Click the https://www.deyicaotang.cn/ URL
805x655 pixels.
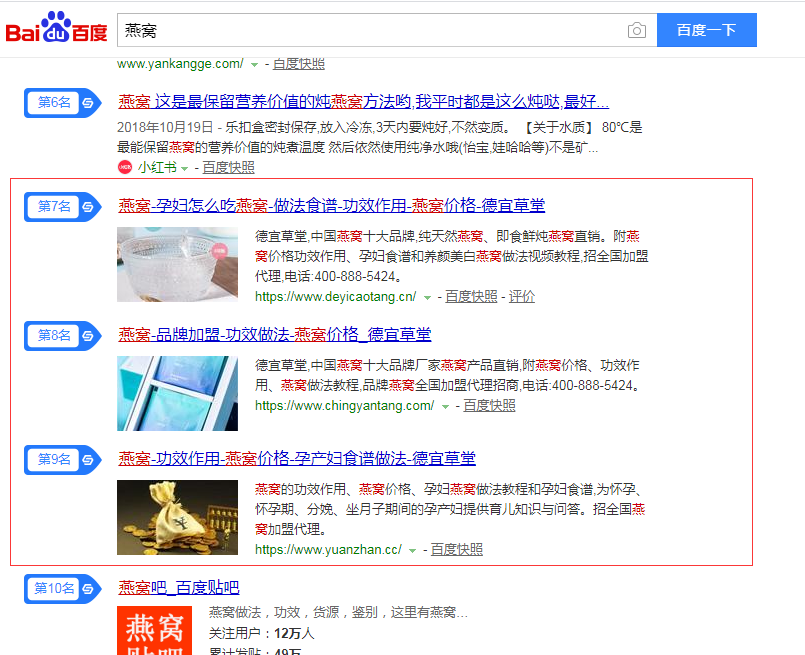(x=336, y=297)
